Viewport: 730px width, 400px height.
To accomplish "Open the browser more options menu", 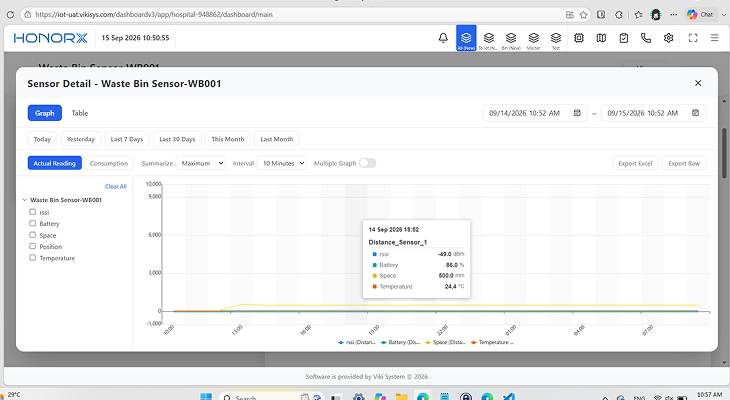I will pos(674,14).
